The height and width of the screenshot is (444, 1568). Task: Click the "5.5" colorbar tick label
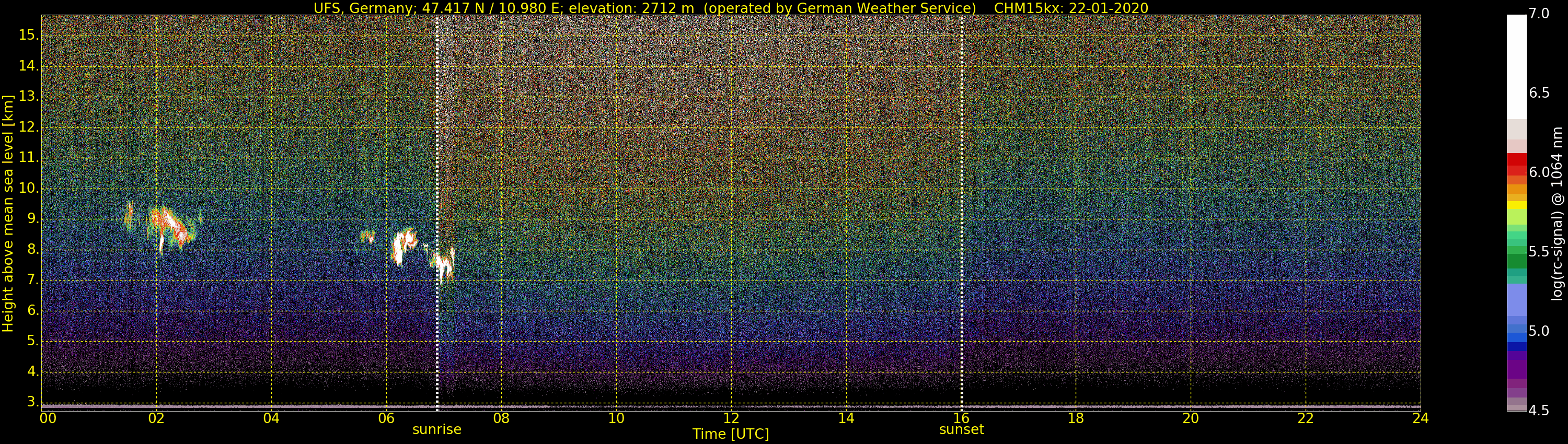pos(1539,252)
